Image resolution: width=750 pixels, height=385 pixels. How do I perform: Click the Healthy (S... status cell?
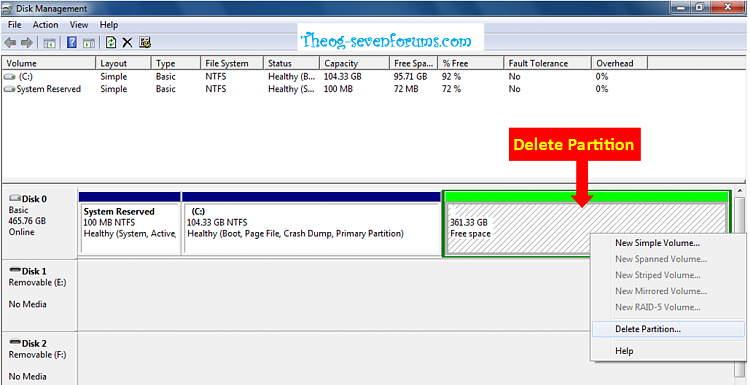click(291, 89)
